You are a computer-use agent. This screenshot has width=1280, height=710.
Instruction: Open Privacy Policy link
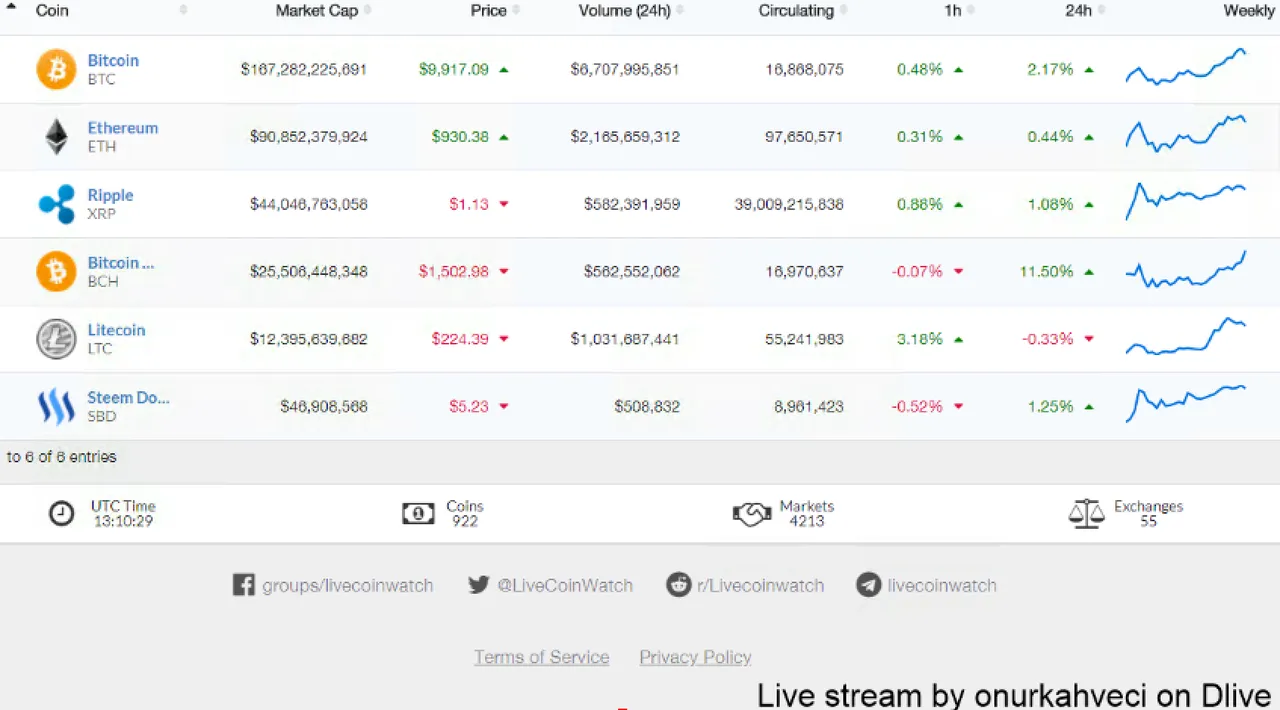click(695, 657)
